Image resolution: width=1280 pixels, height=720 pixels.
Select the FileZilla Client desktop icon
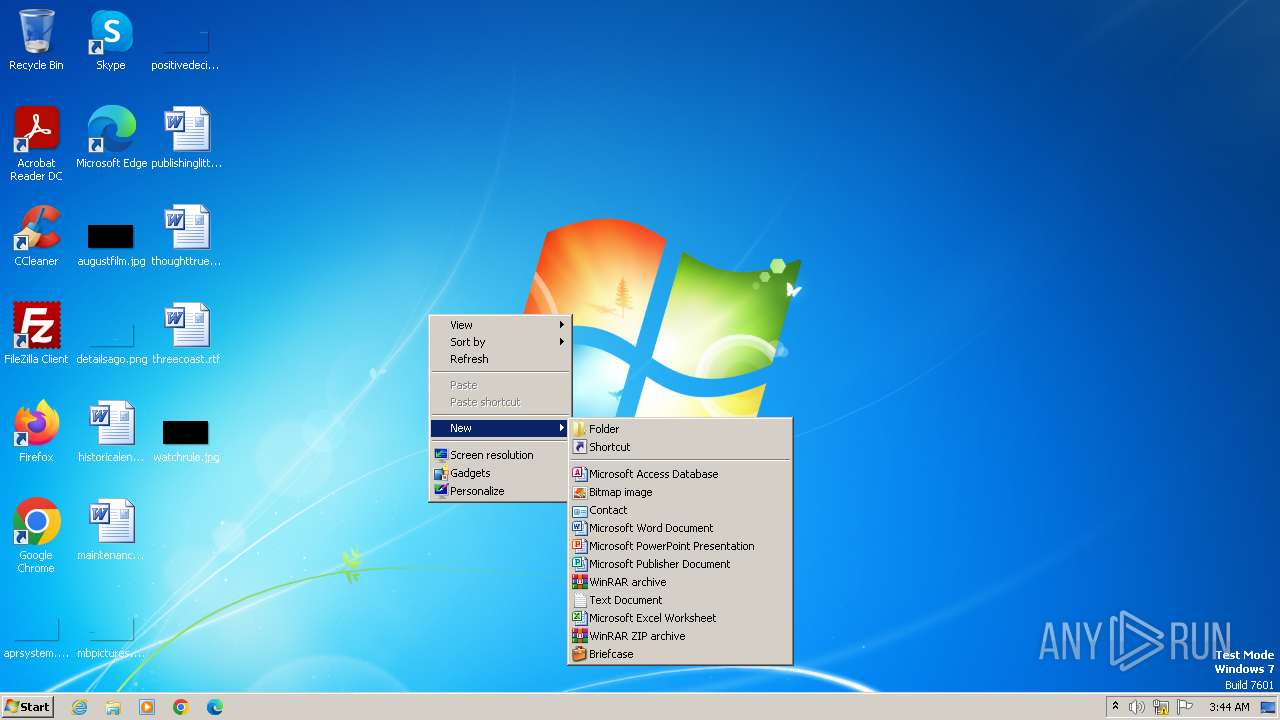pyautogui.click(x=36, y=334)
